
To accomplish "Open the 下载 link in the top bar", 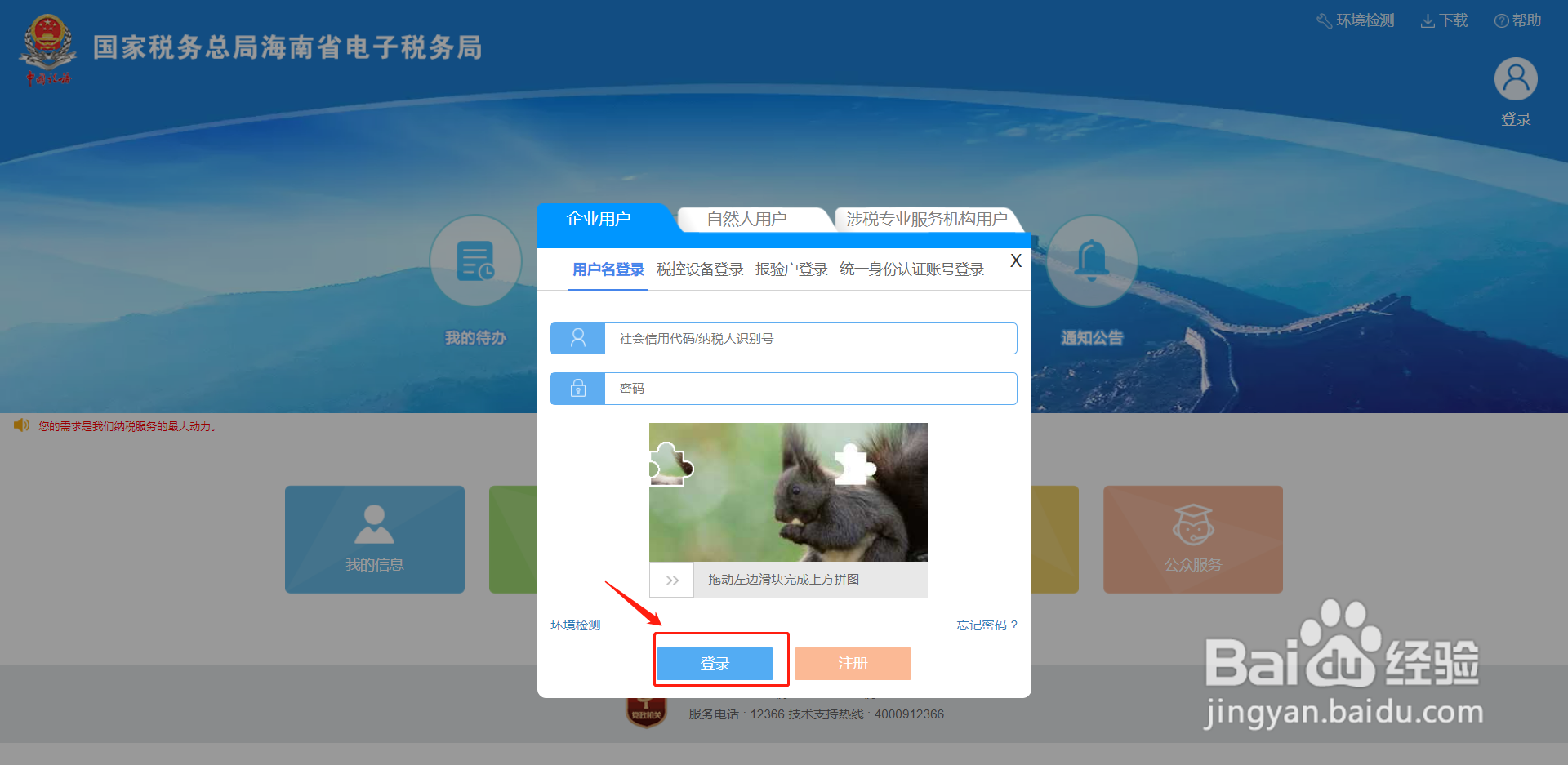I will click(1444, 20).
